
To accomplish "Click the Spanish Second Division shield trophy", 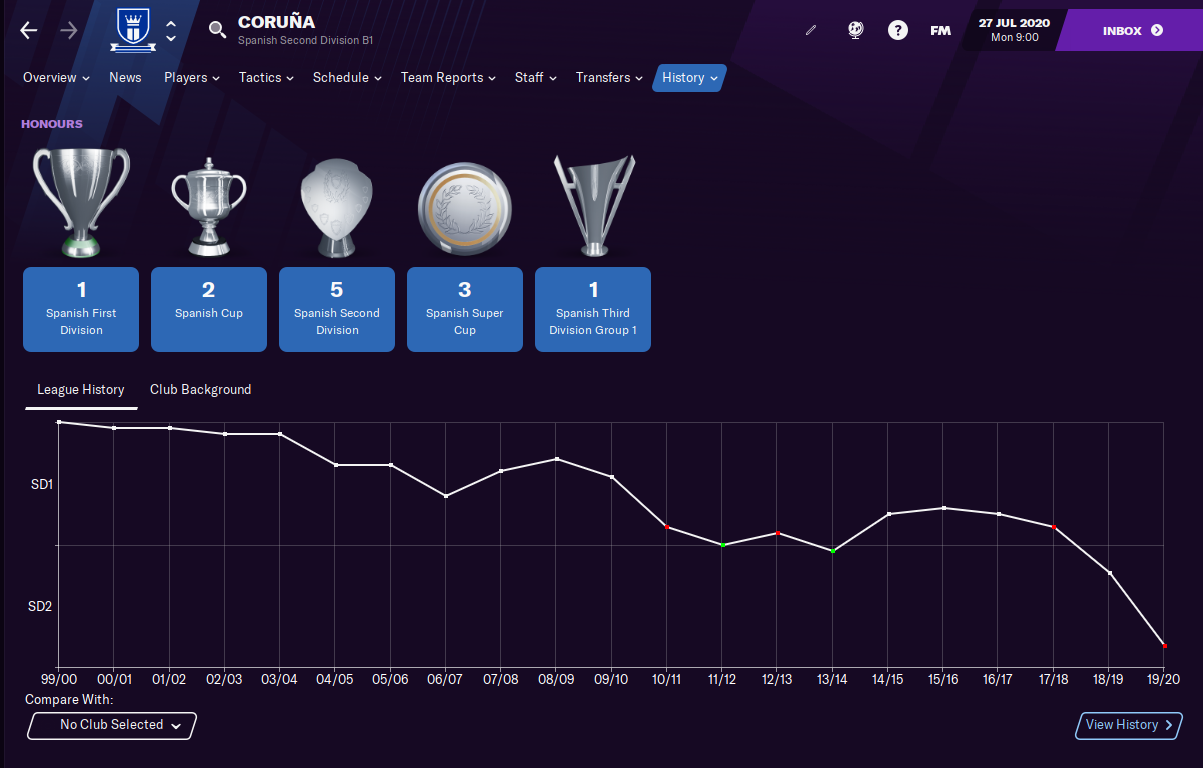I will tap(337, 207).
